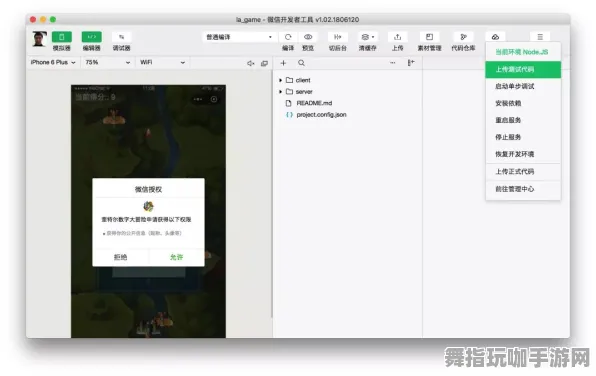This screenshot has width=596, height=376.
Task: Click the search icon in file panel
Action: (x=301, y=63)
